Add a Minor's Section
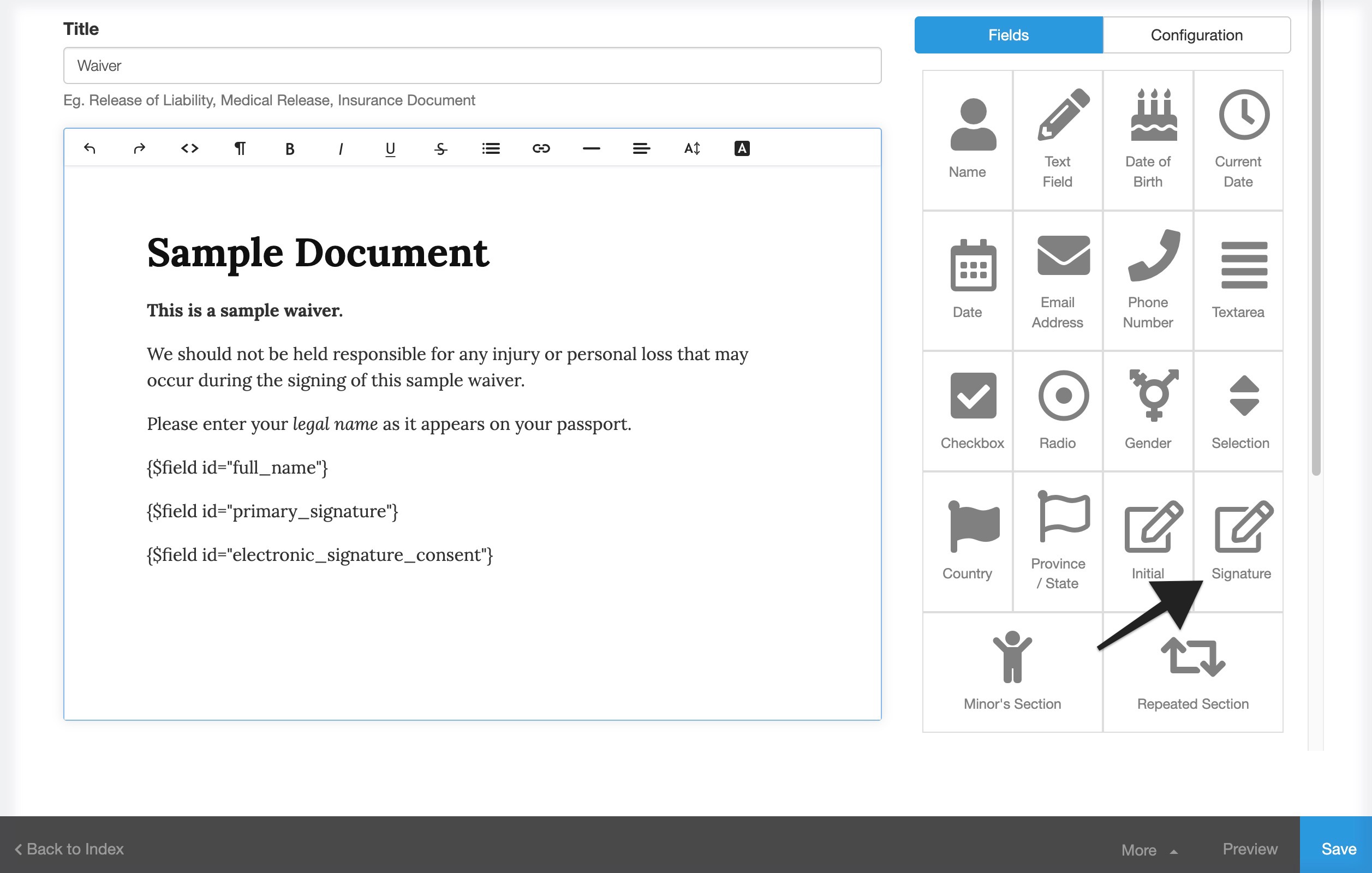1372x873 pixels. 1012,672
